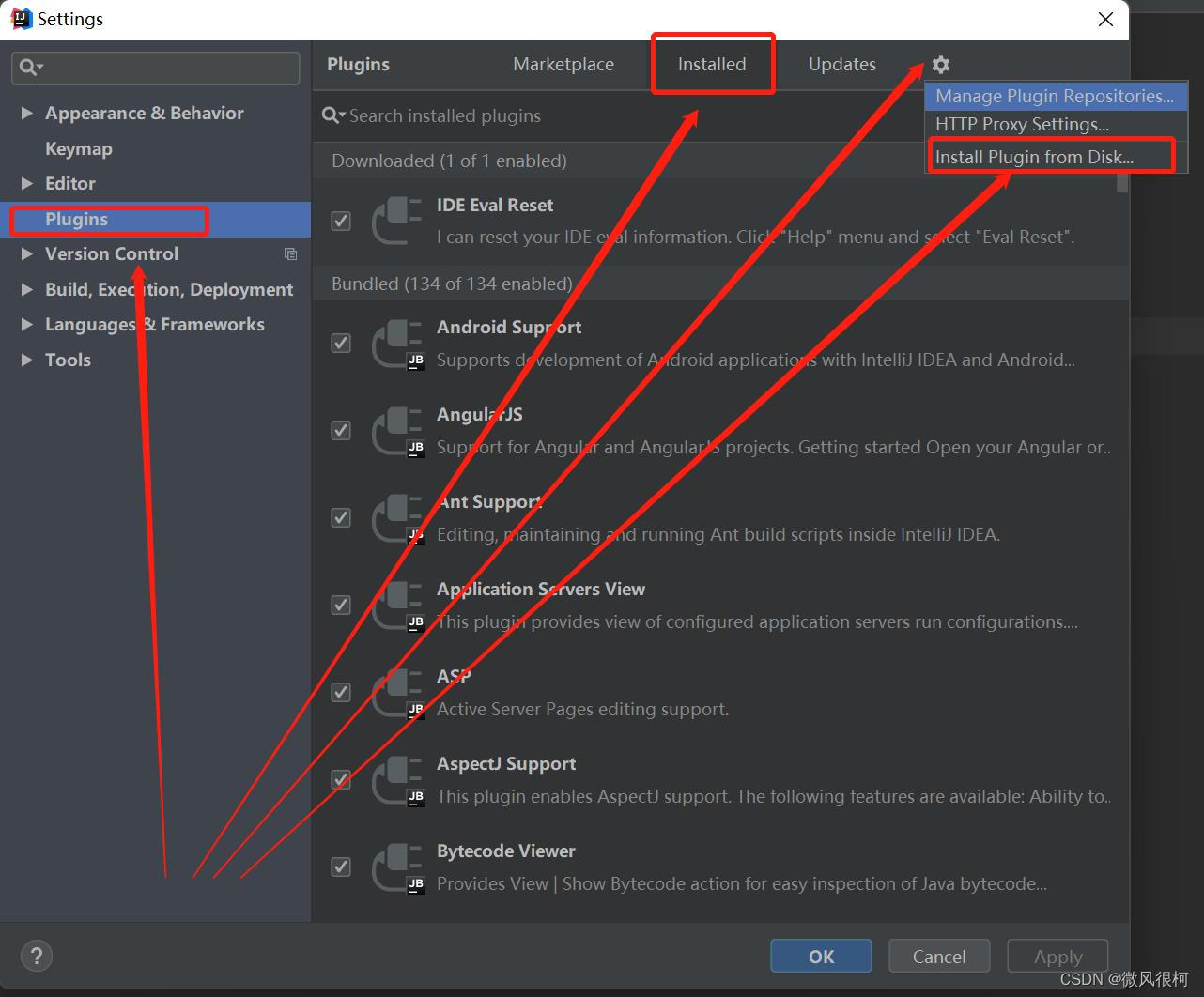Screen dimensions: 1204x997
Task: Click the IntelliJ icon in the title bar
Action: pos(21,19)
